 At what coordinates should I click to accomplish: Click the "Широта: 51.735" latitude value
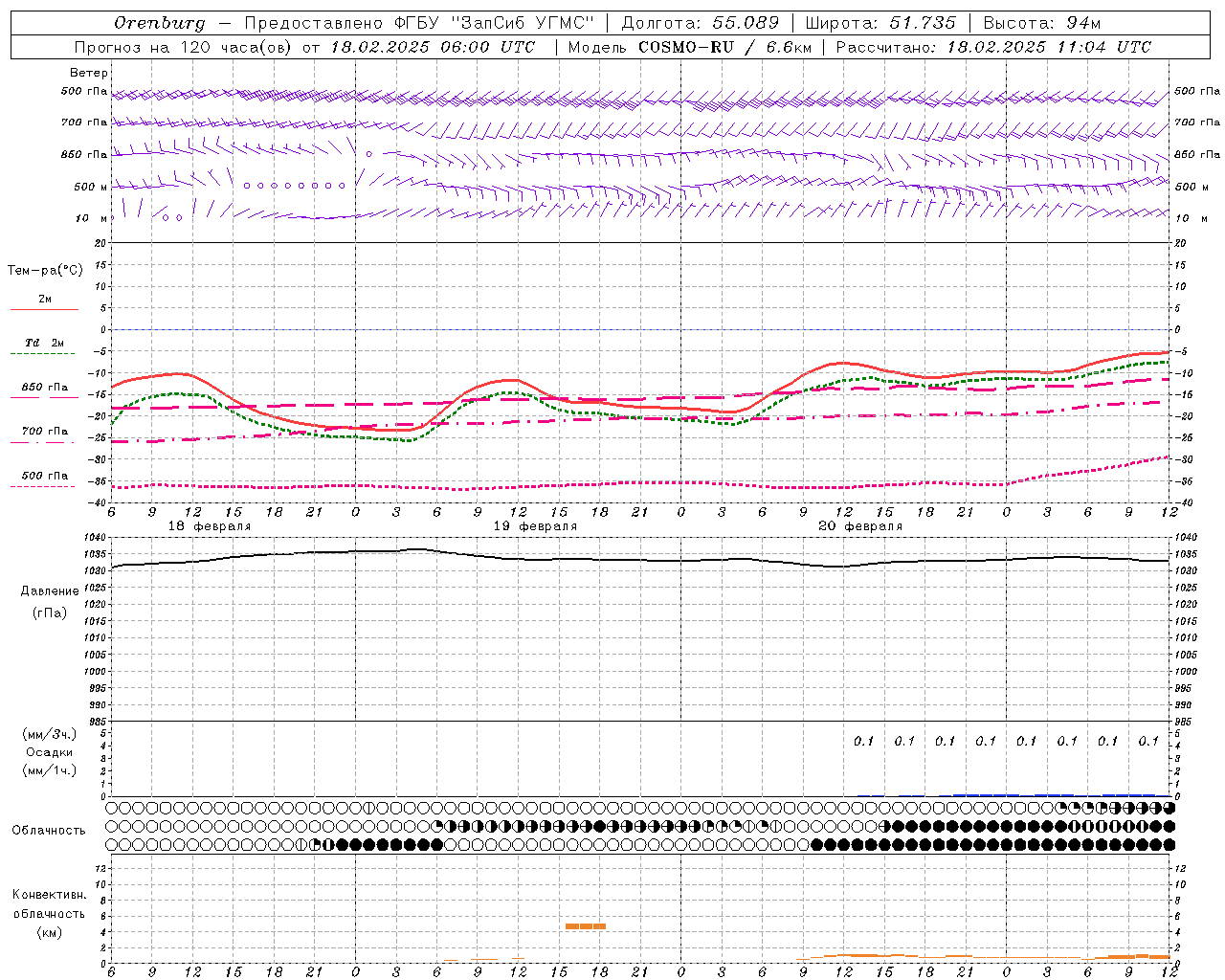[881, 23]
